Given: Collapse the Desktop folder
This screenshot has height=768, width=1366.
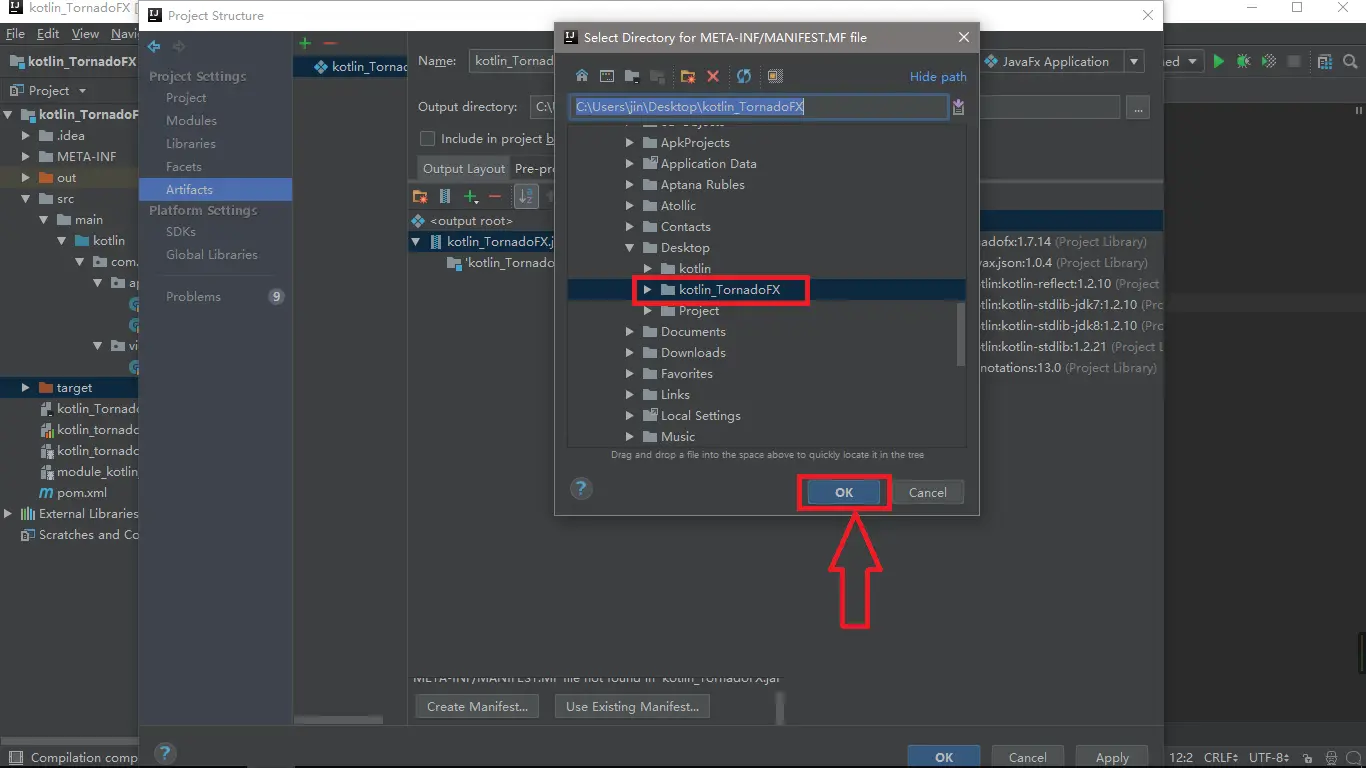Looking at the screenshot, I should (x=630, y=248).
